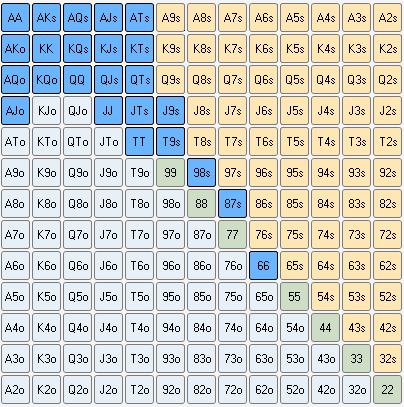The image size is (404, 407).
Task: Select the J8s suited hand
Action: (201, 111)
